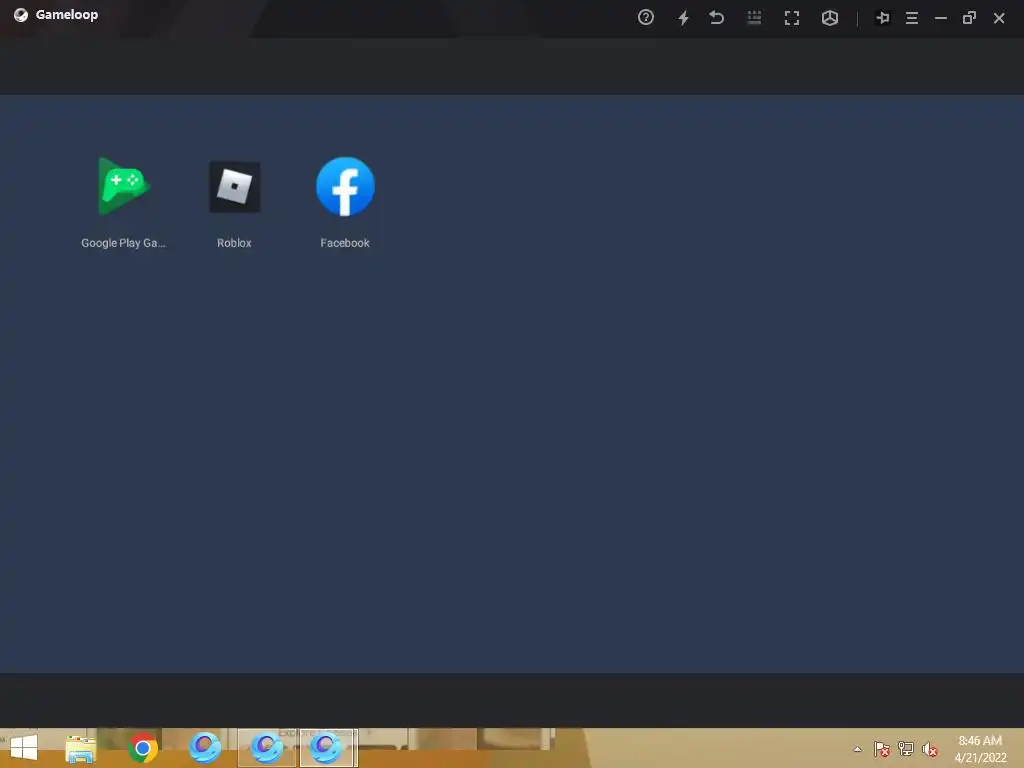Open the keyboard mapping icon
This screenshot has height=768, width=1024.
pos(754,18)
